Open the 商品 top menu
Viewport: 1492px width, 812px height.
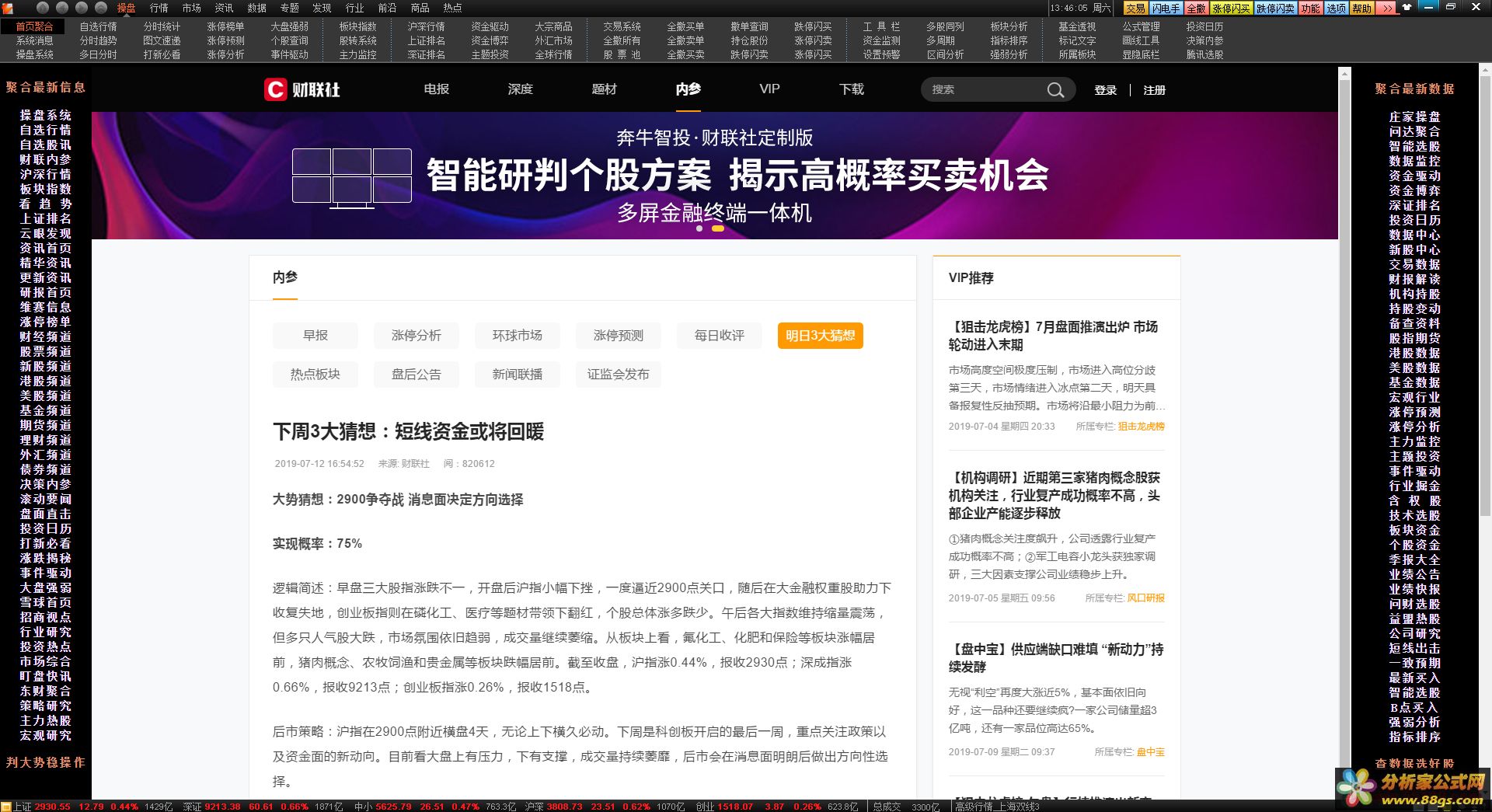point(420,8)
